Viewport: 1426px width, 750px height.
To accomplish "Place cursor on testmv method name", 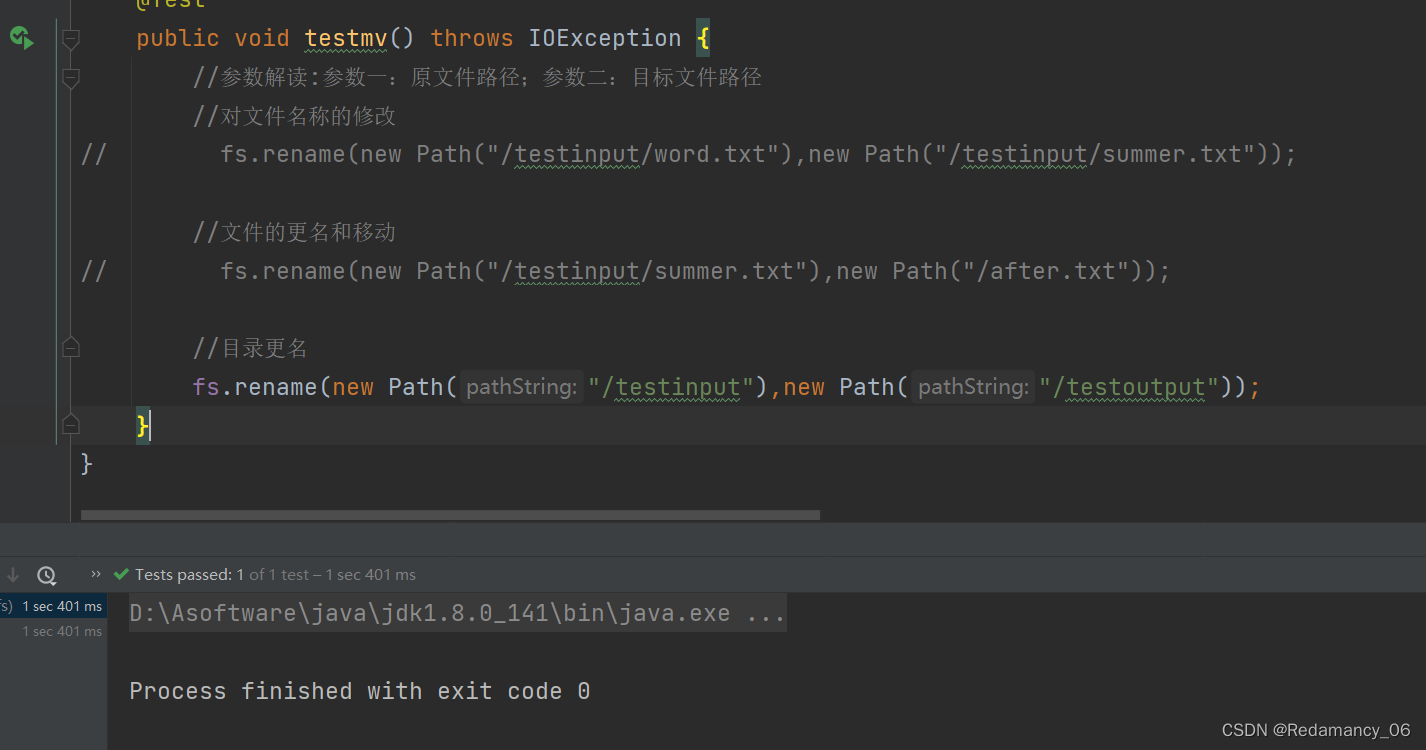I will click(346, 39).
